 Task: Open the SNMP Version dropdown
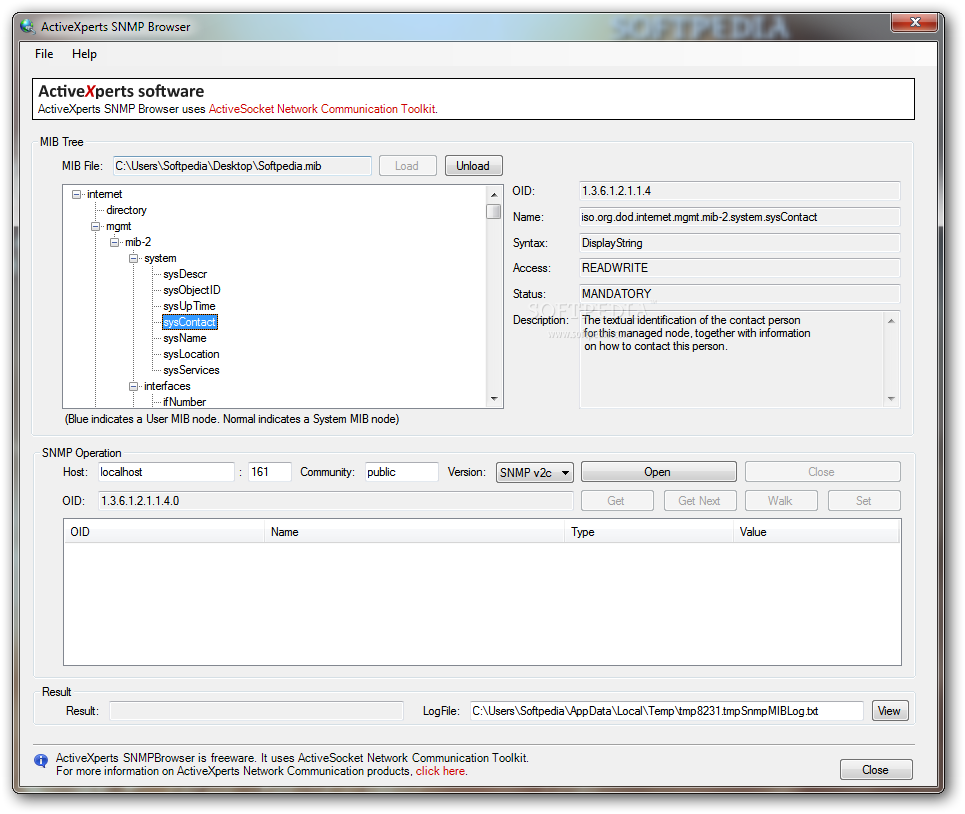(x=535, y=473)
